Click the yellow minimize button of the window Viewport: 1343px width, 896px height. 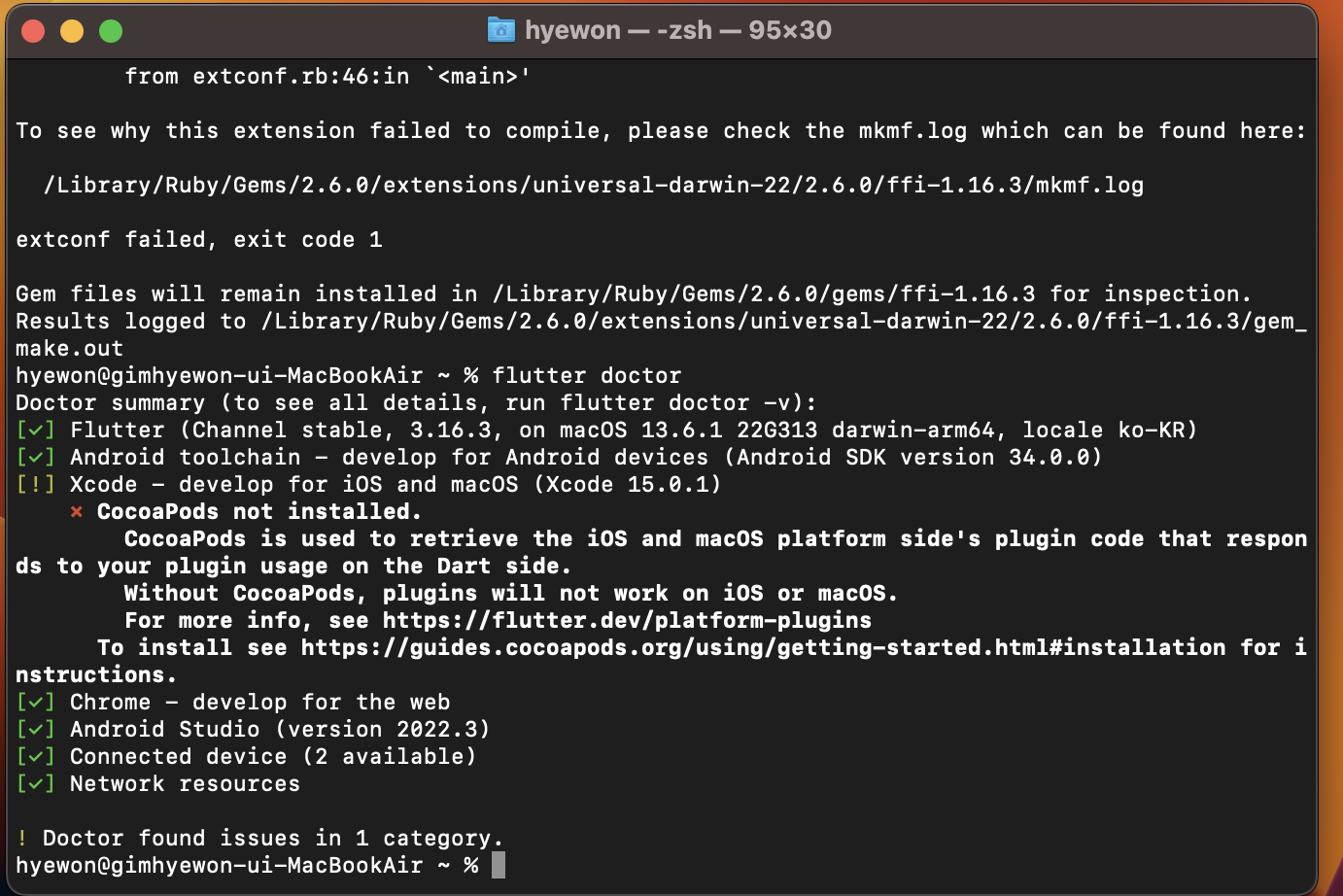[72, 31]
